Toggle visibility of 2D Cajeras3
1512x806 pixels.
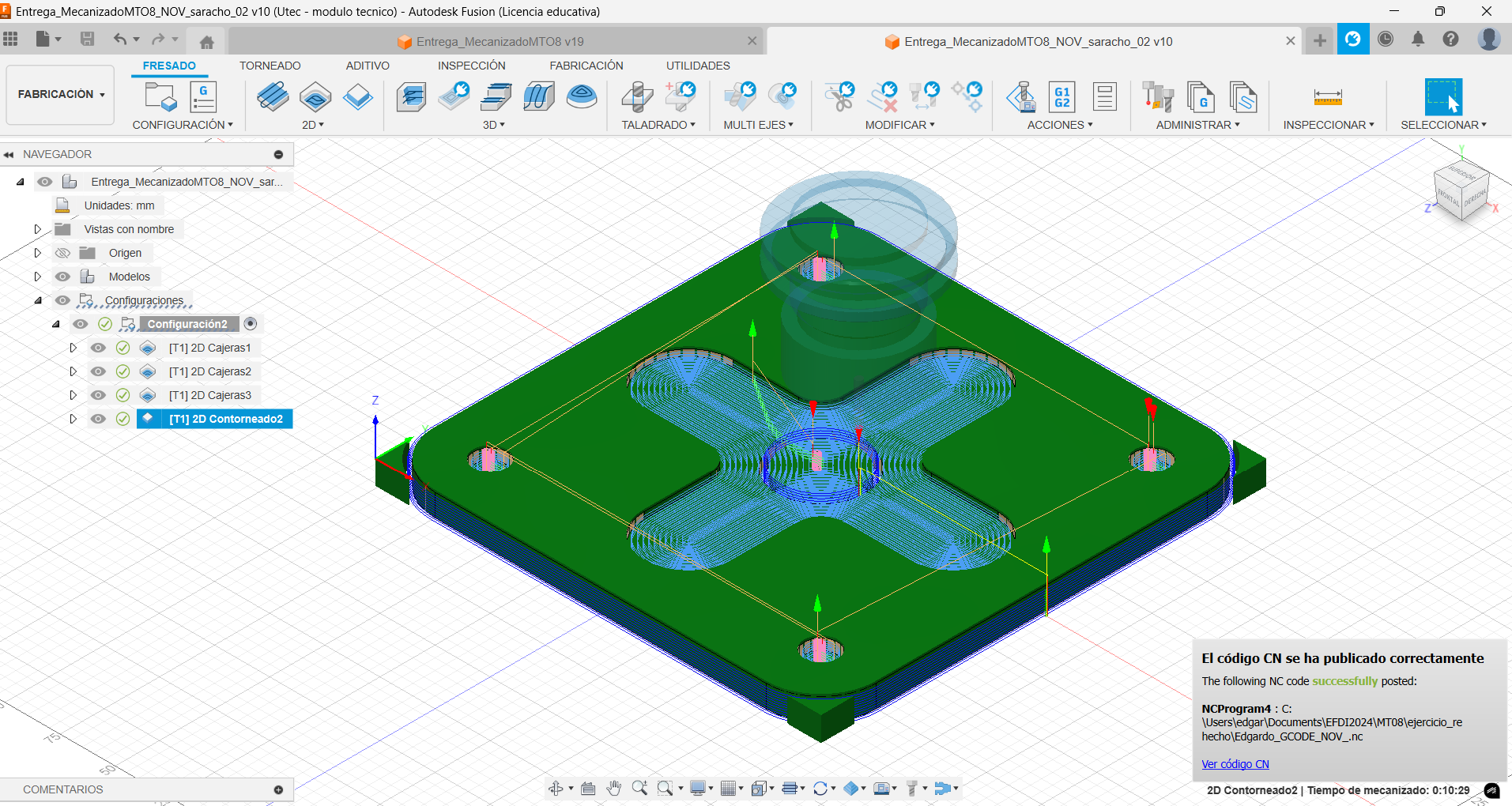[98, 395]
